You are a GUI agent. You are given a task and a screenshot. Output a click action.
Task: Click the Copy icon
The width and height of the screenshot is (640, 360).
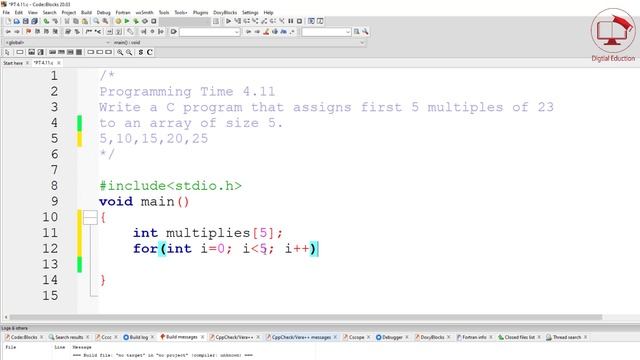click(x=76, y=21)
